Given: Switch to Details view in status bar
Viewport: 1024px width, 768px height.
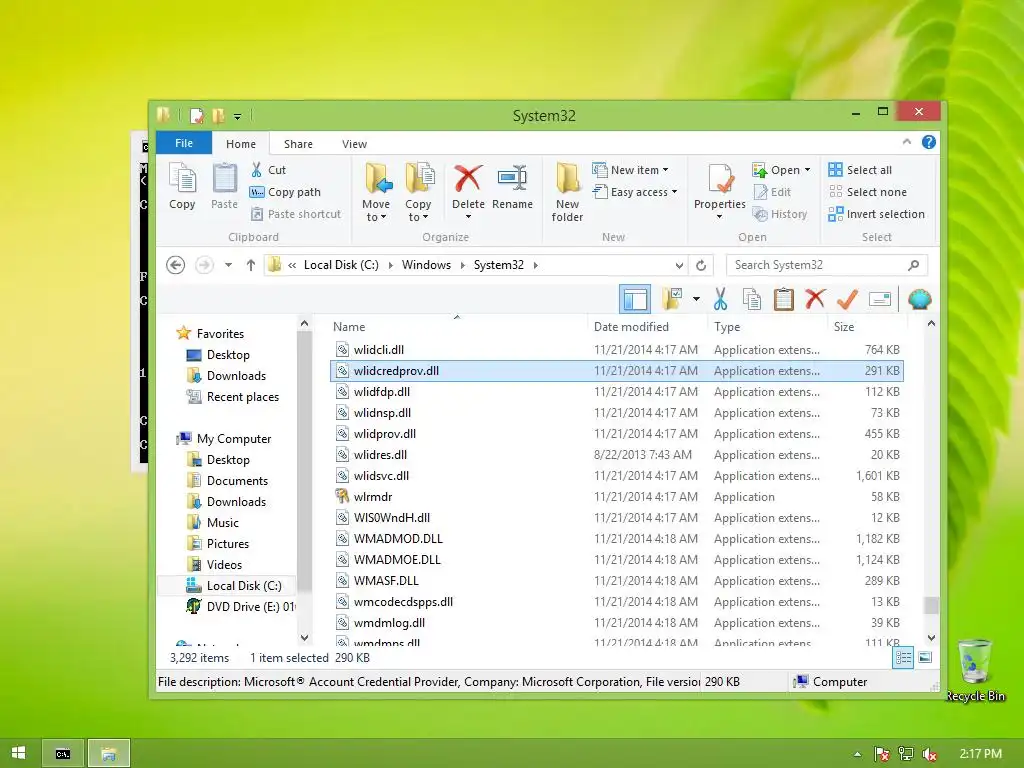Looking at the screenshot, I should [x=903, y=658].
